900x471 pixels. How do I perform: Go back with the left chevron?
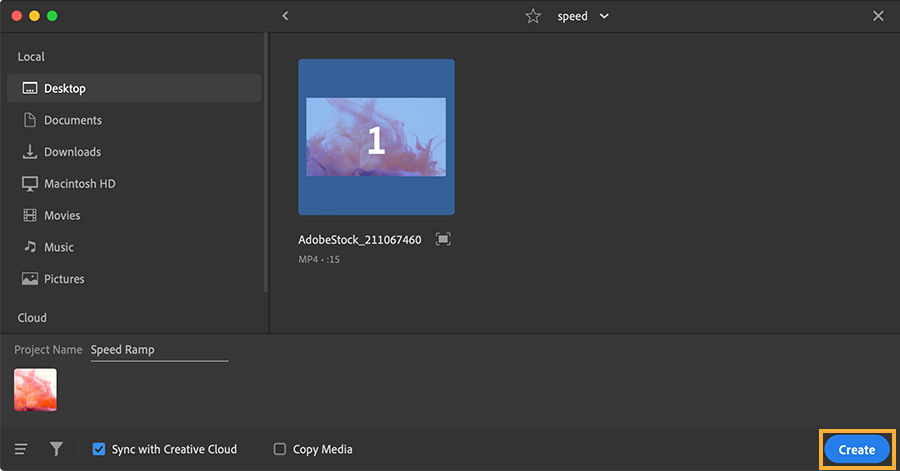[x=285, y=16]
